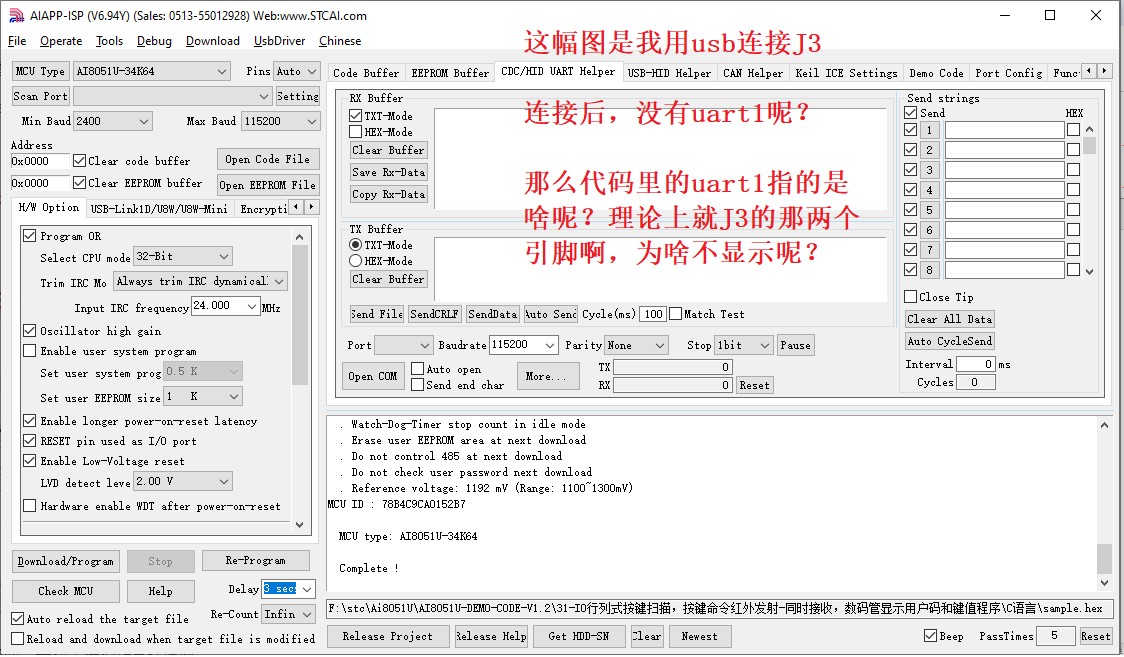Open Min Baud 2400 dropdown
This screenshot has width=1124, height=657.
[x=113, y=121]
